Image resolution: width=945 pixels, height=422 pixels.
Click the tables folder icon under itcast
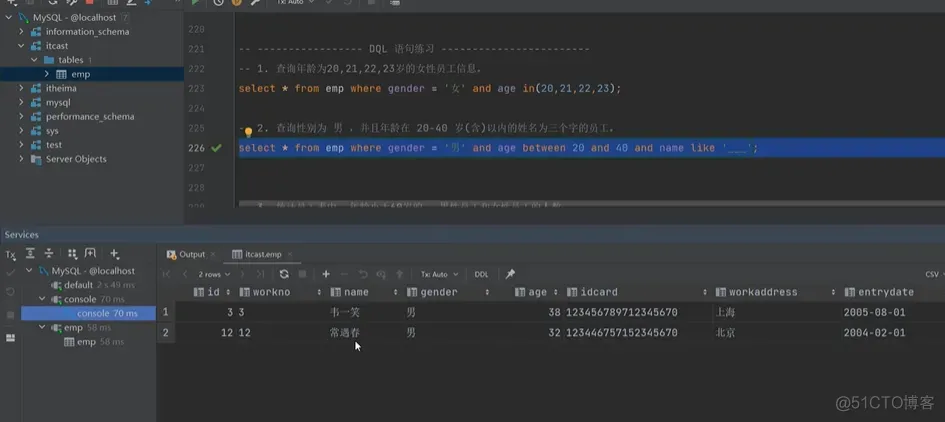click(x=49, y=60)
